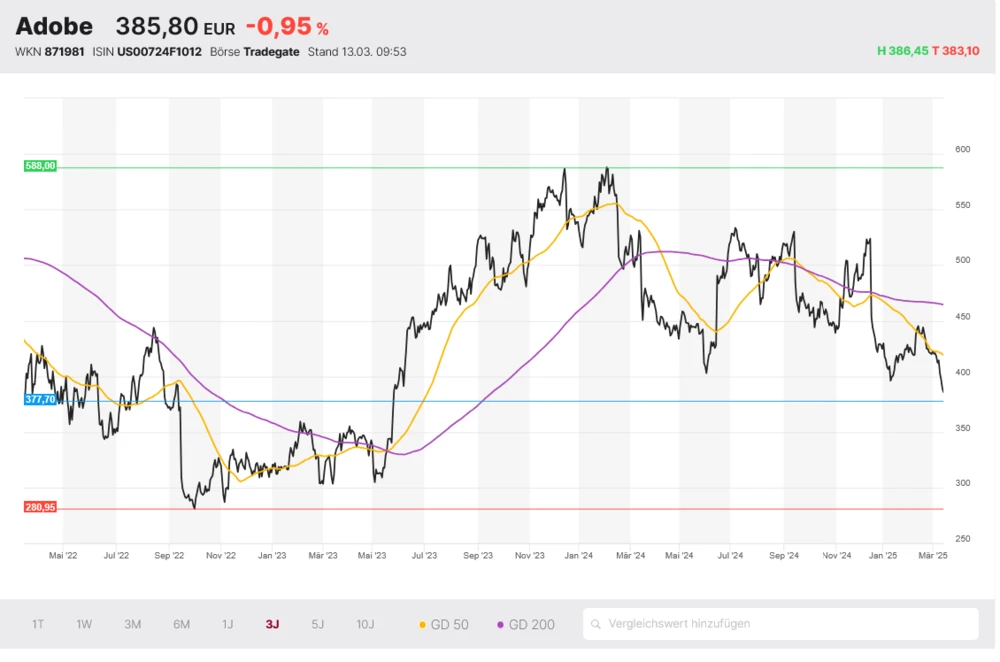Show the 6M chart period

181,624
